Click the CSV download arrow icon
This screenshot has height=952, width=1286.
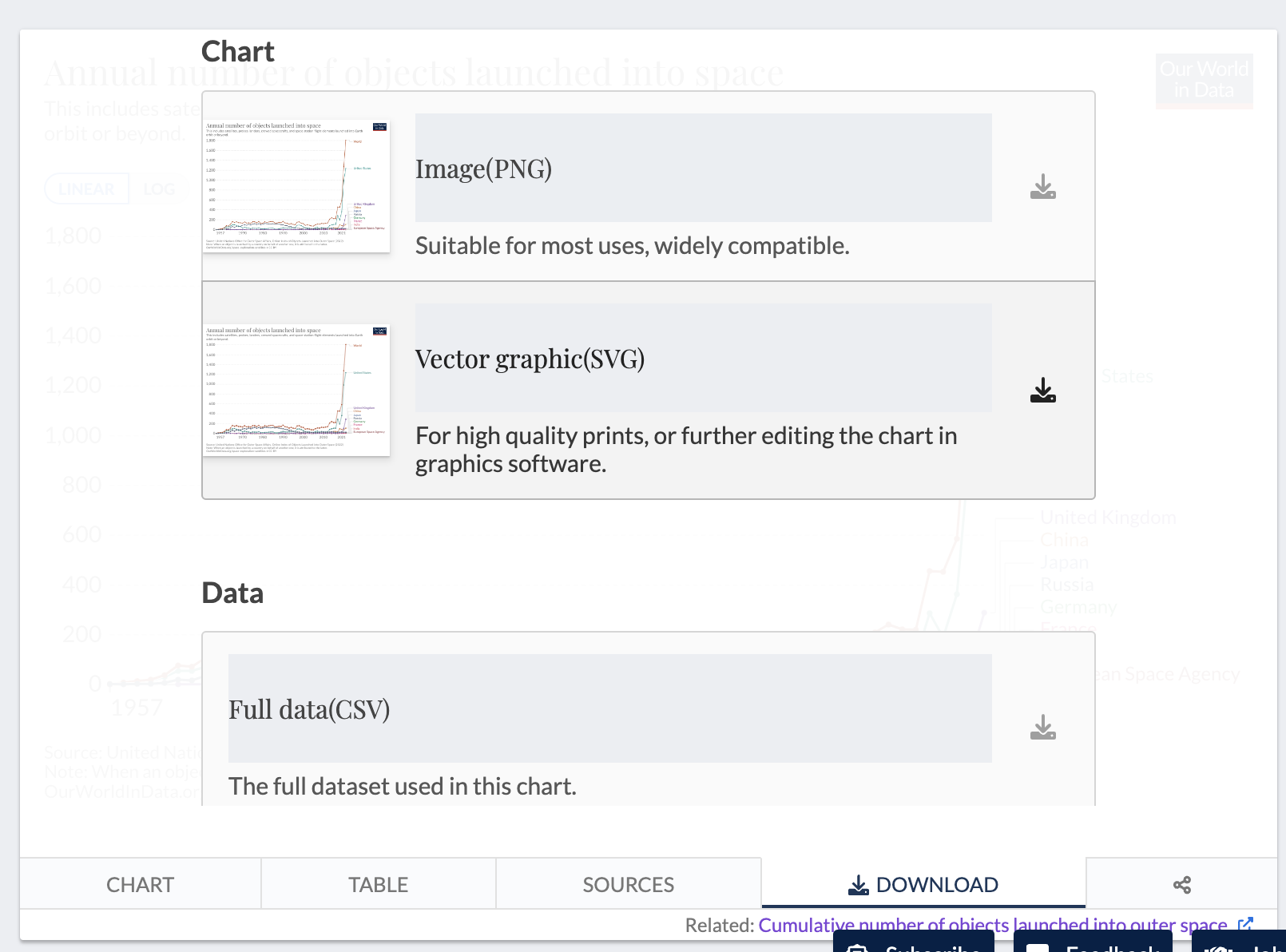1042,727
